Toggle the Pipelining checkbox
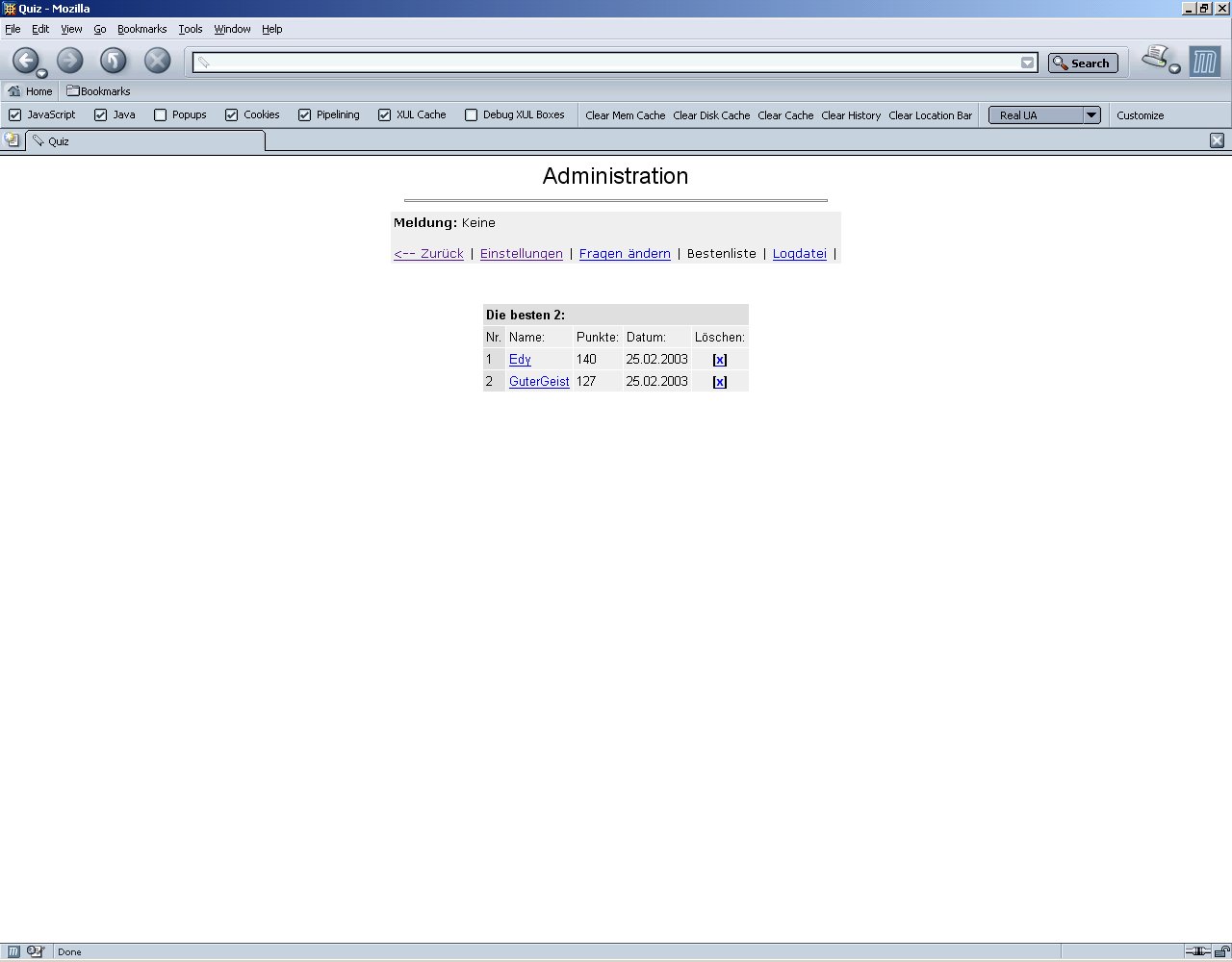1232x962 pixels. tap(304, 114)
